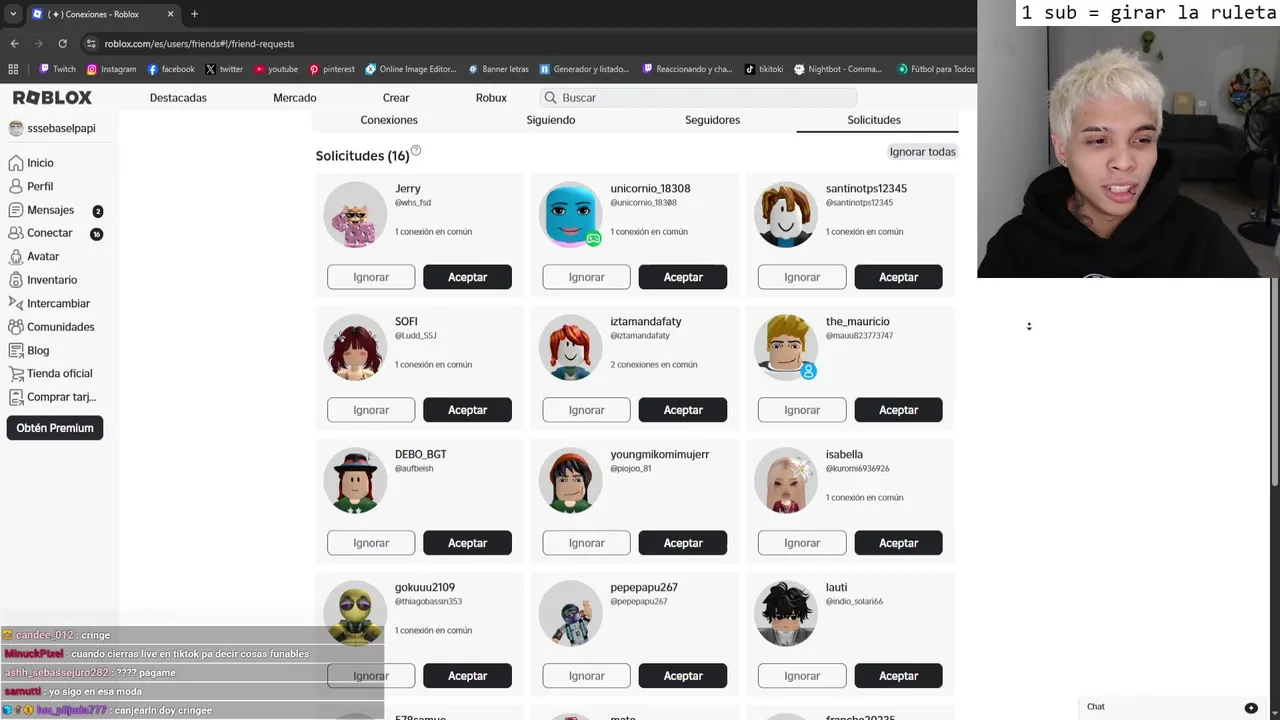Ignore lauti's friend request
This screenshot has height=720, width=1280.
point(802,676)
